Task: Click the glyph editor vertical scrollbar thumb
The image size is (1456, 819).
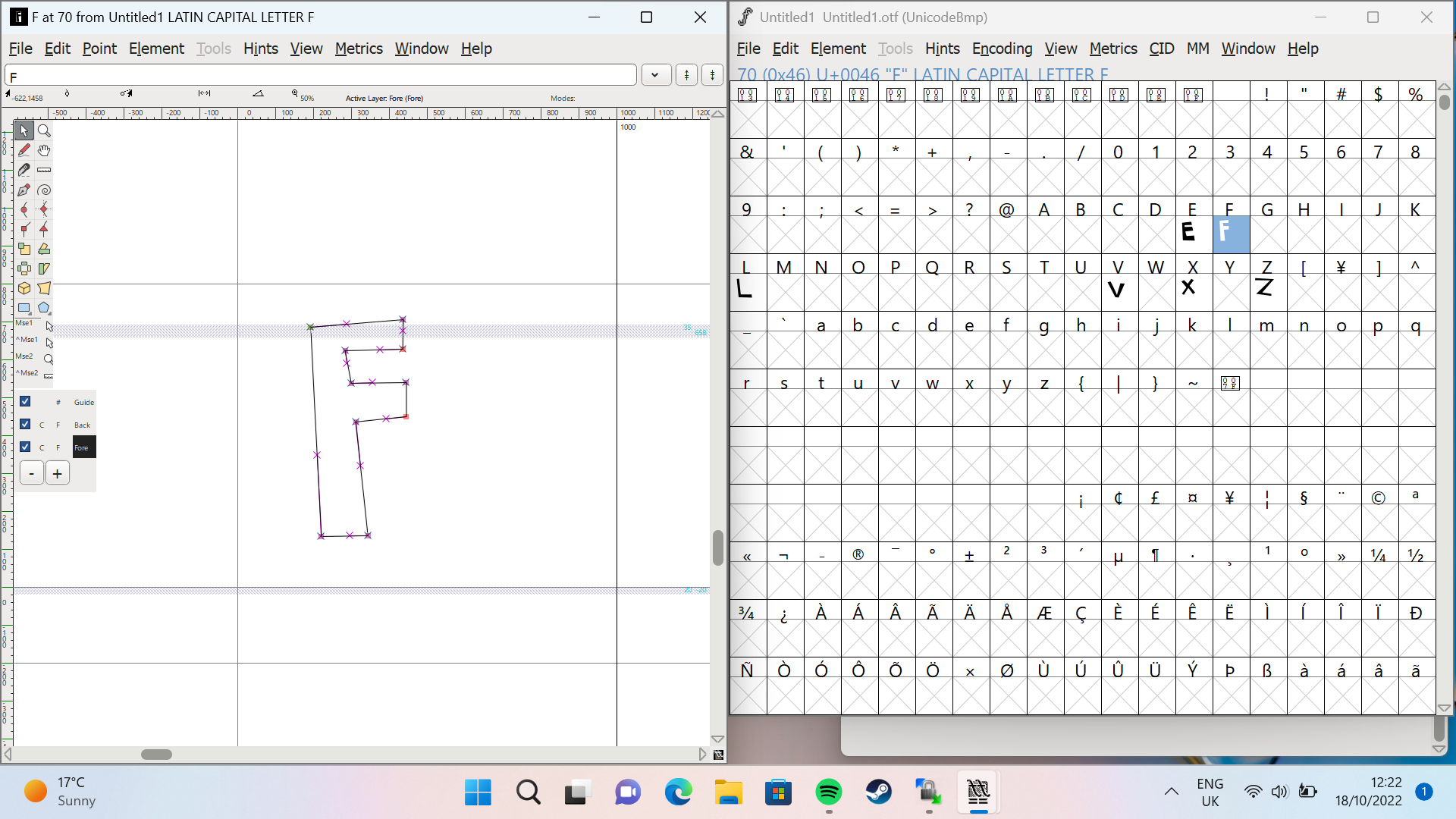Action: click(718, 548)
